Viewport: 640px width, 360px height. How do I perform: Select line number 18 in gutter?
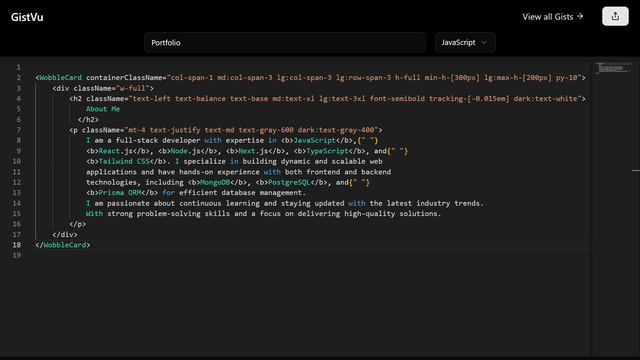click(16, 245)
